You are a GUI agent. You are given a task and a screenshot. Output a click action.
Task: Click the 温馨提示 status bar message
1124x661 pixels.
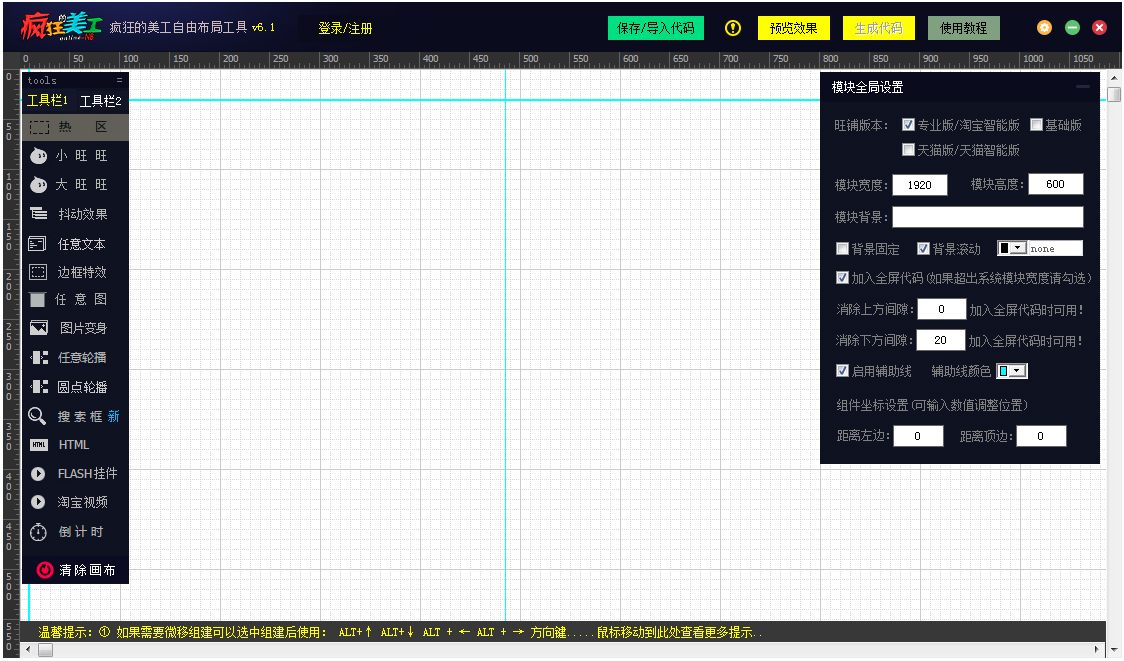[x=400, y=632]
